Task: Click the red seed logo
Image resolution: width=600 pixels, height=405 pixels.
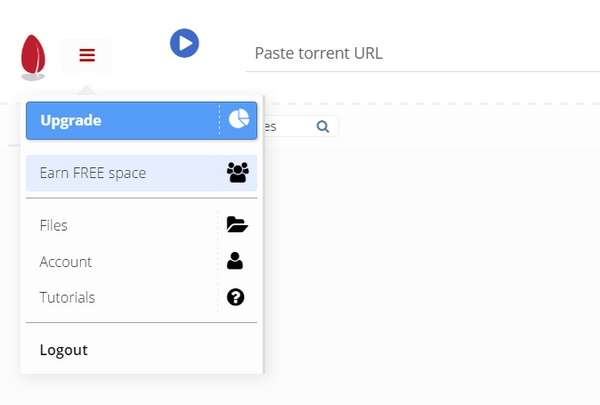Action: click(33, 57)
